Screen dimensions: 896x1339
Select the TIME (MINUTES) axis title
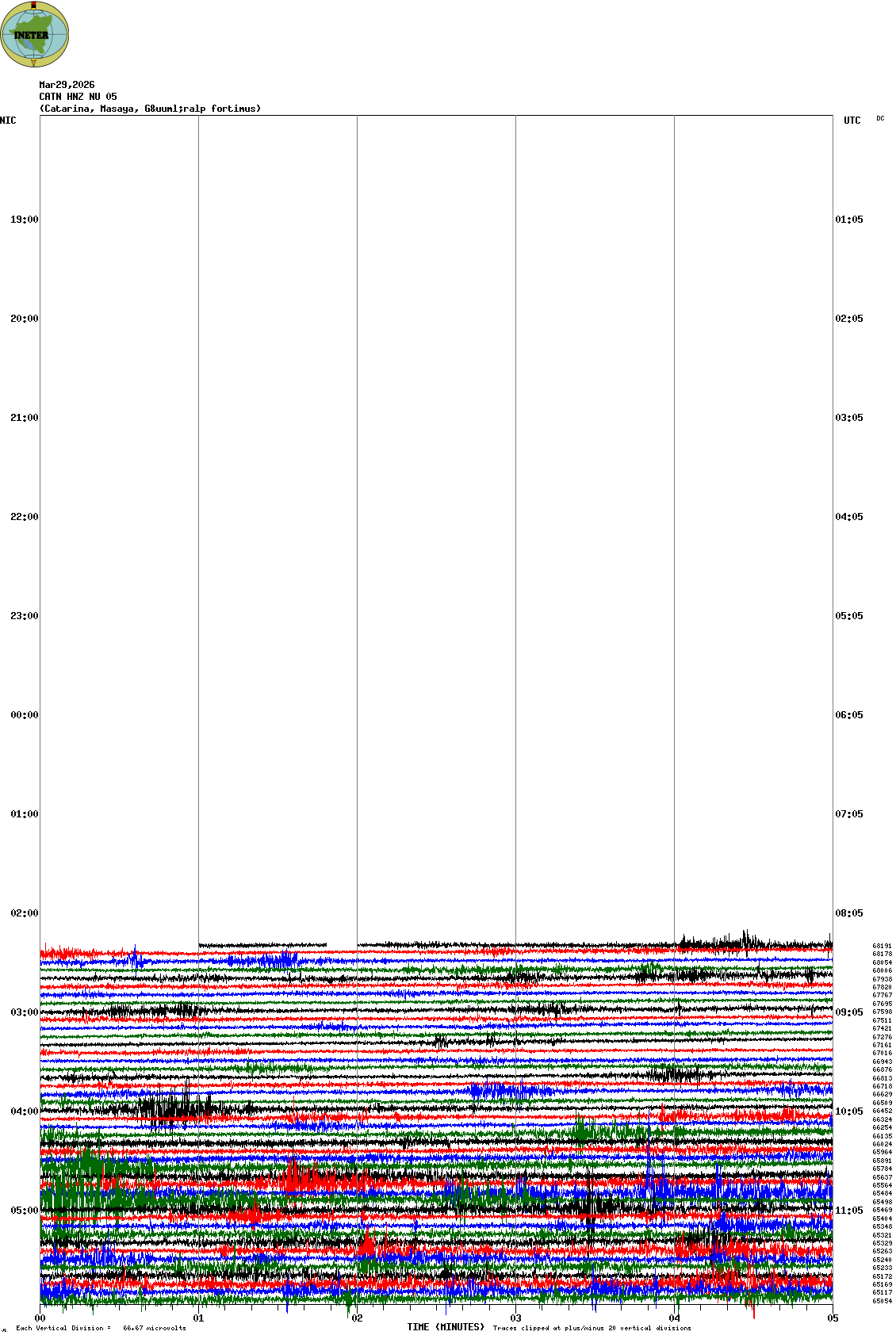[x=445, y=1327]
